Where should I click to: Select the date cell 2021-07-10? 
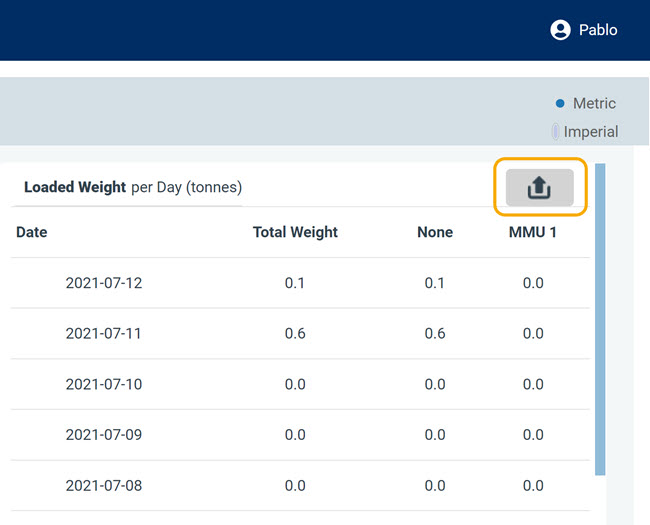click(x=104, y=384)
